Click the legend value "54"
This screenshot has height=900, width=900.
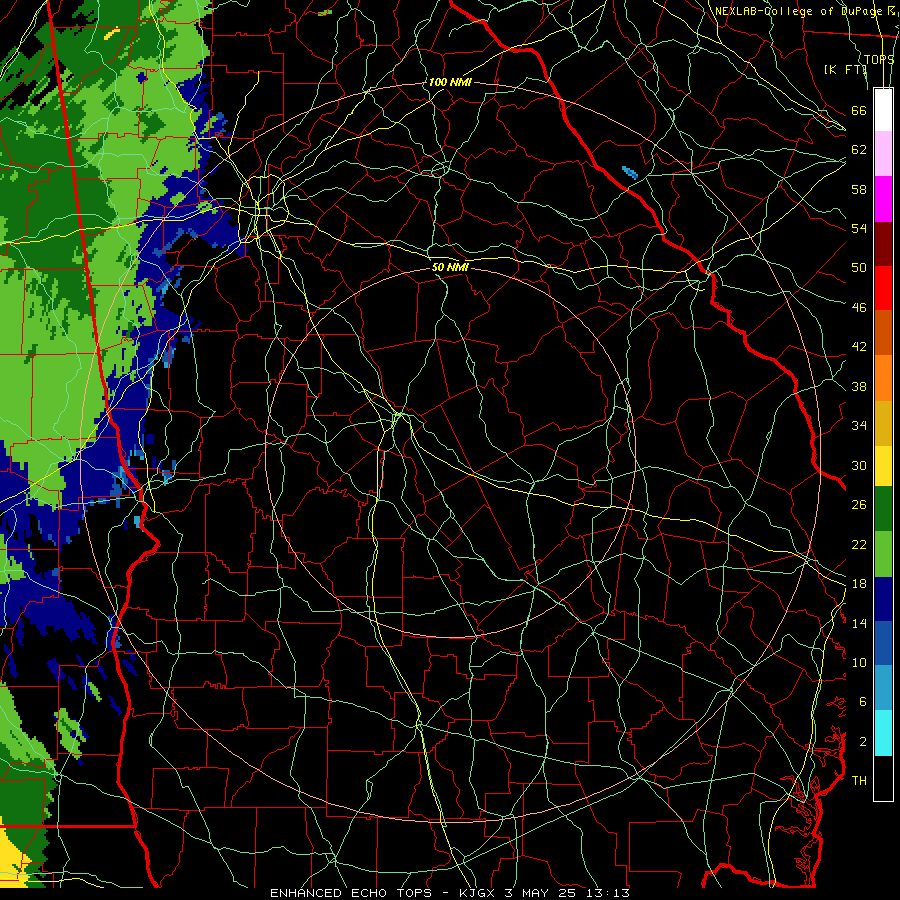[859, 228]
